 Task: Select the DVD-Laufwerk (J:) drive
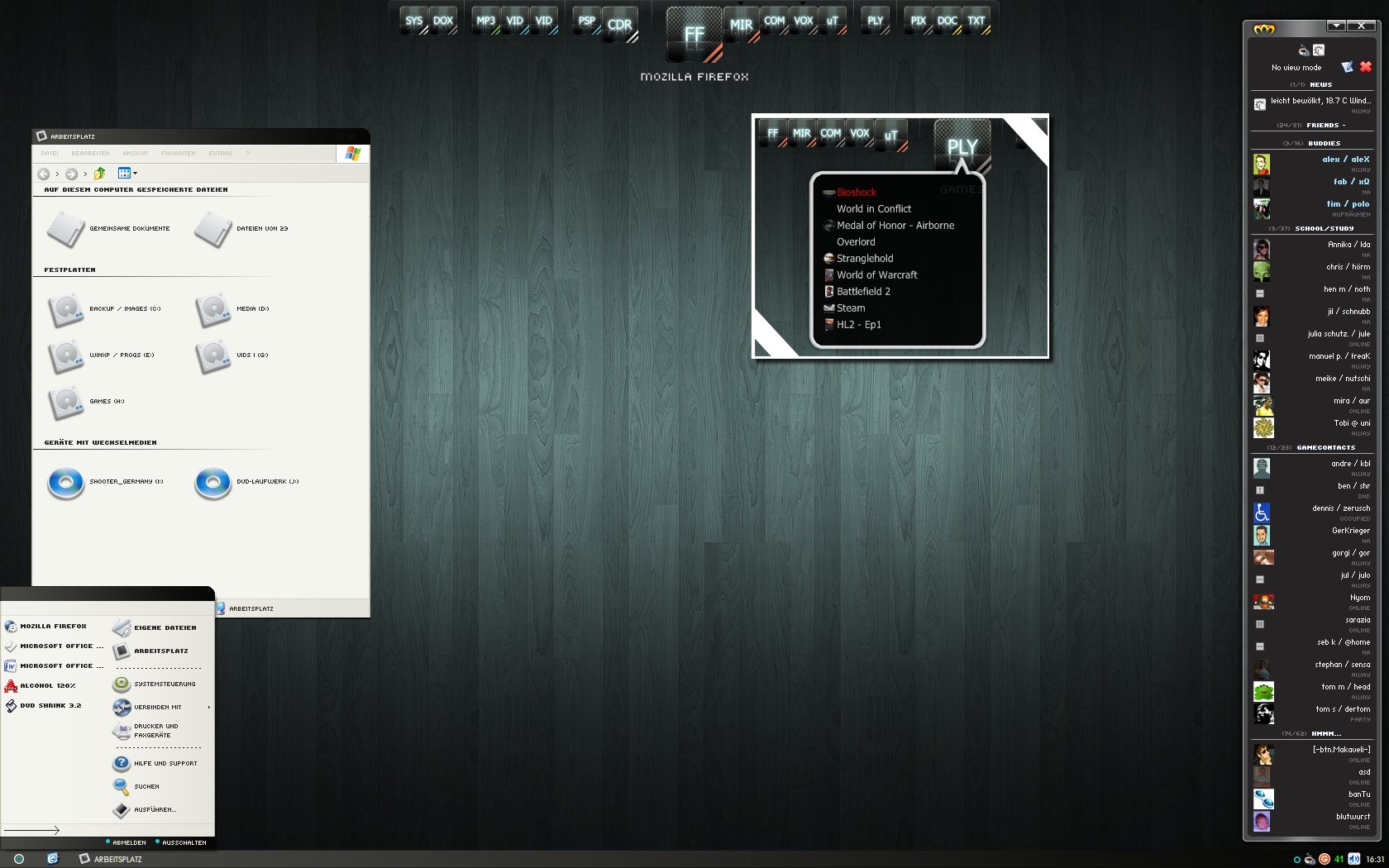[x=247, y=482]
